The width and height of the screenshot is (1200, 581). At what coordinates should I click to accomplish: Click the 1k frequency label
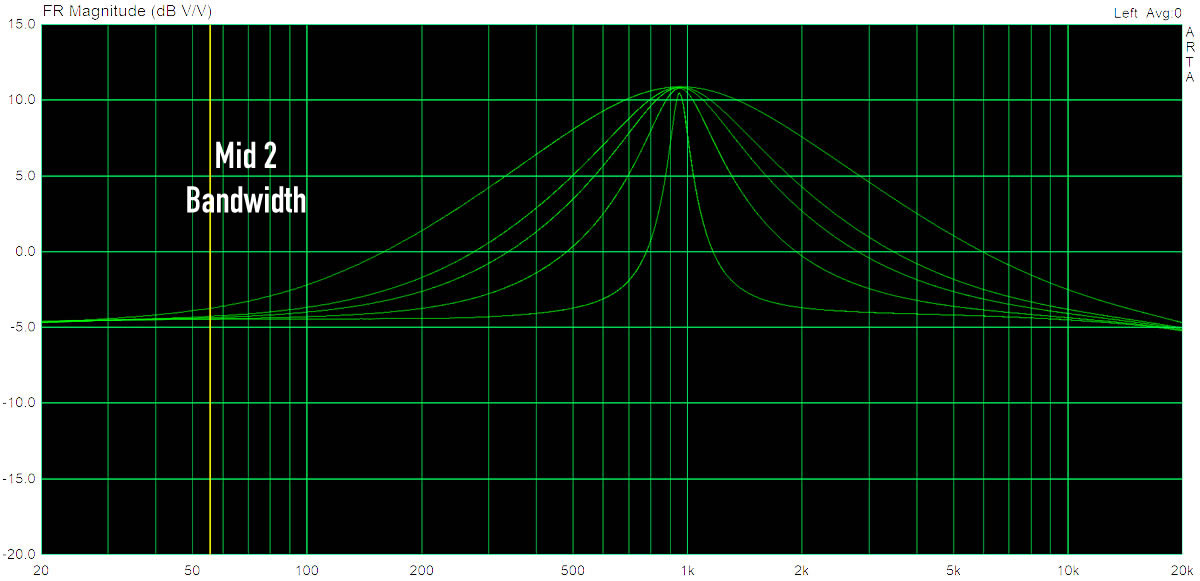click(687, 570)
